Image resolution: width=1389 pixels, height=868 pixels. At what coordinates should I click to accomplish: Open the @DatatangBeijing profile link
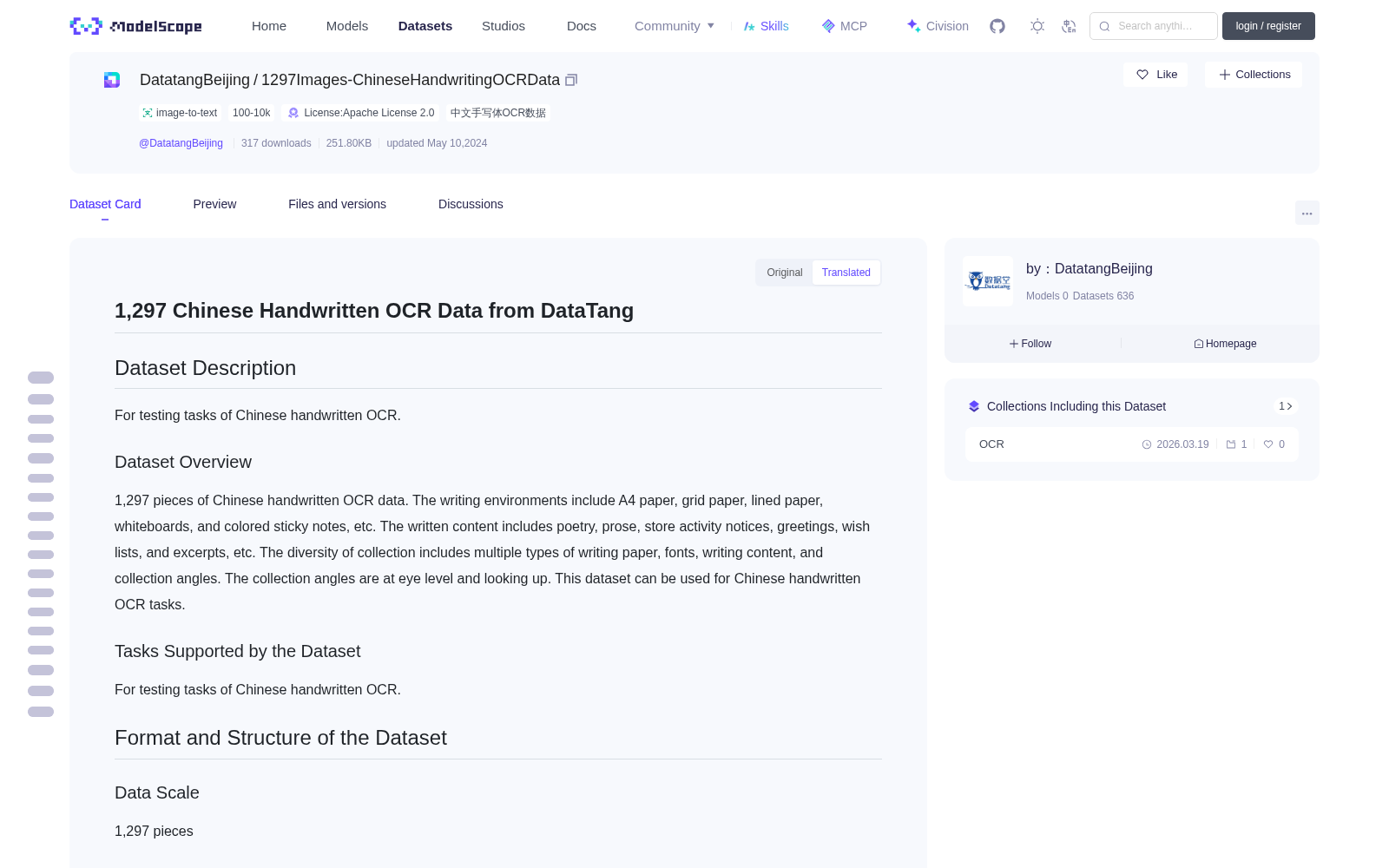pos(181,143)
